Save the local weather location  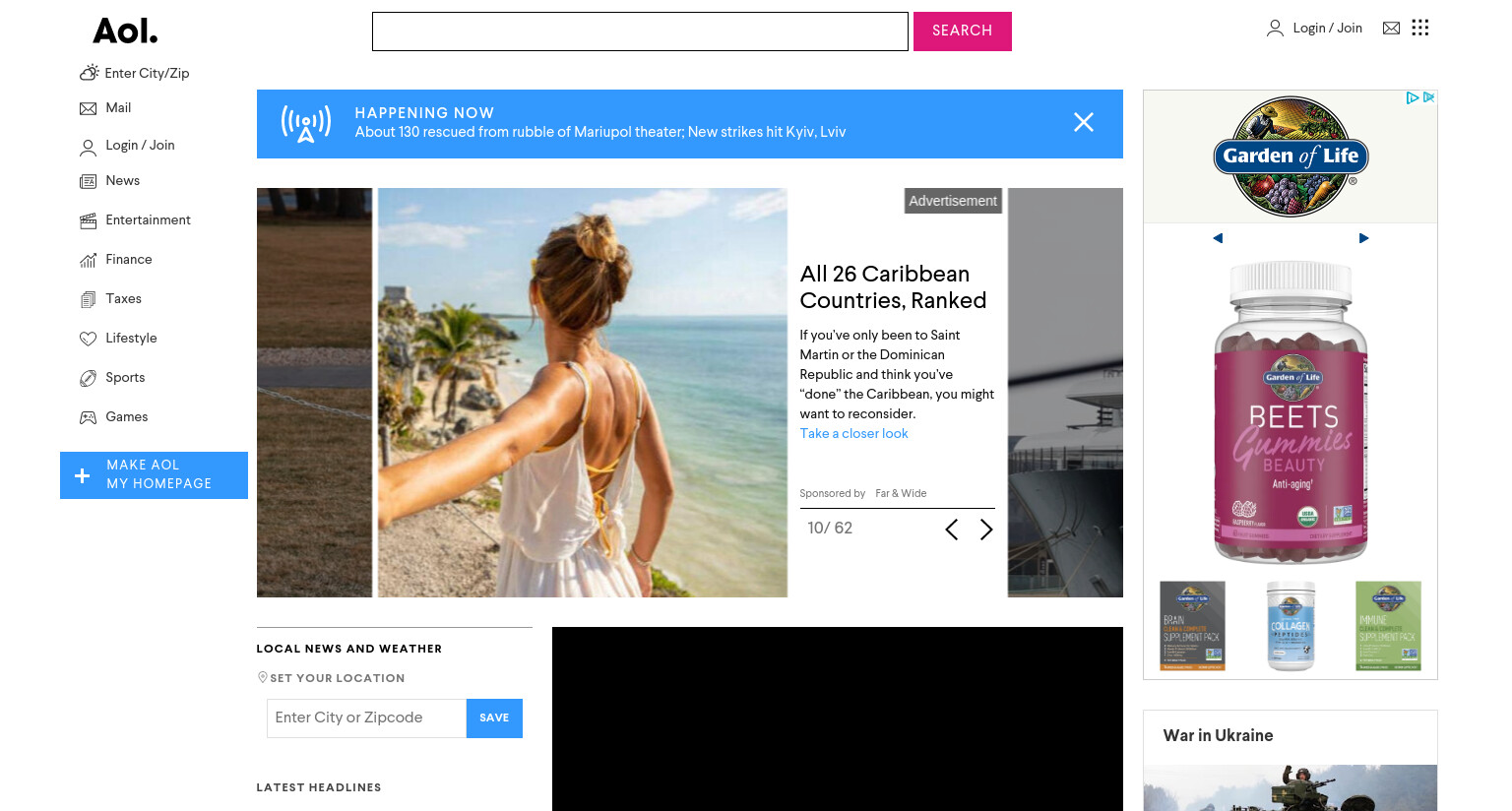(x=494, y=718)
